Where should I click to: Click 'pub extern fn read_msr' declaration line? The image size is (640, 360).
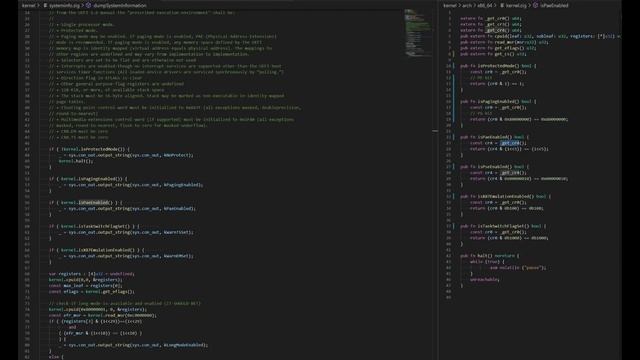click(x=504, y=42)
